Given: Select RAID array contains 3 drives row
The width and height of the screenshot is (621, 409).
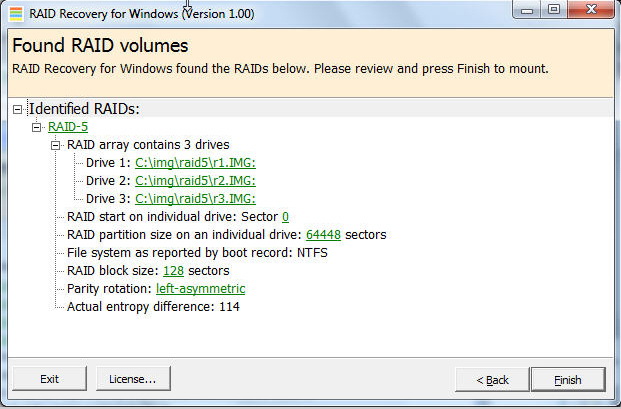Looking at the screenshot, I should 148,145.
